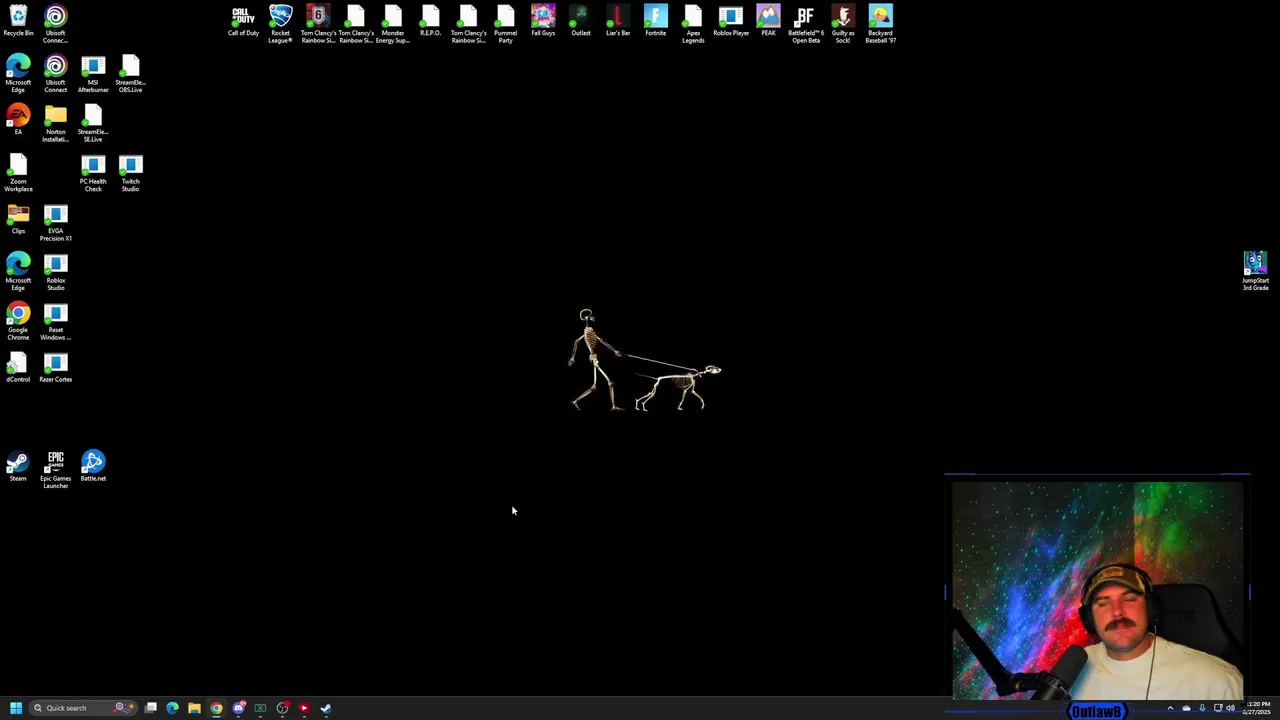
Task: Open Task View from the taskbar
Action: pos(151,708)
